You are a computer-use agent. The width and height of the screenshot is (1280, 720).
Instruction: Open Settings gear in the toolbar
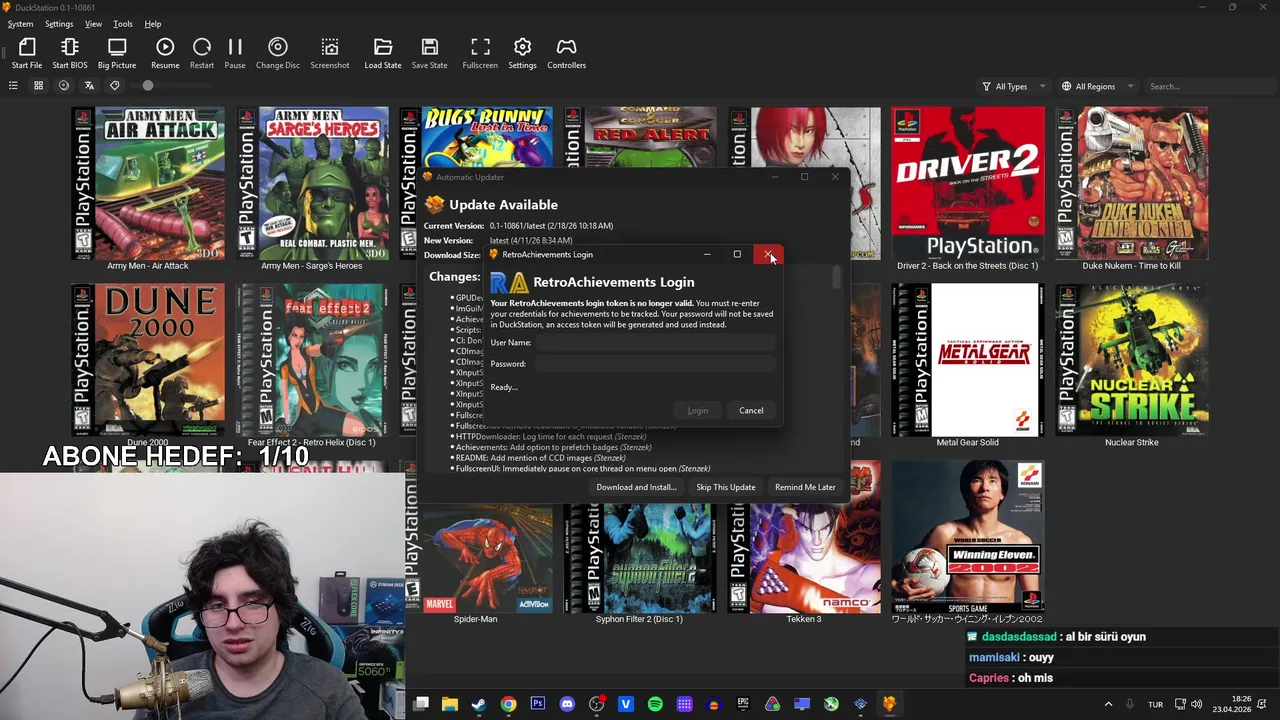point(522,54)
